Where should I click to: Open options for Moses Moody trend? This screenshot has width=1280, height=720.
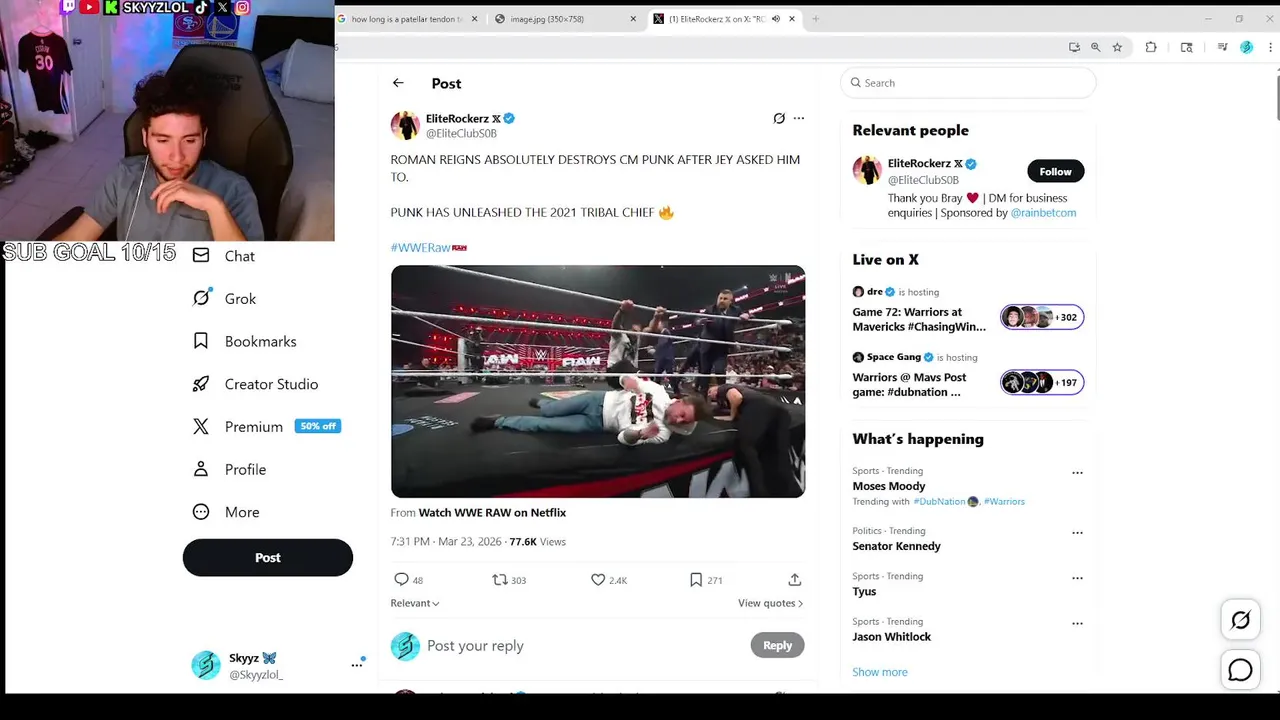(x=1077, y=473)
